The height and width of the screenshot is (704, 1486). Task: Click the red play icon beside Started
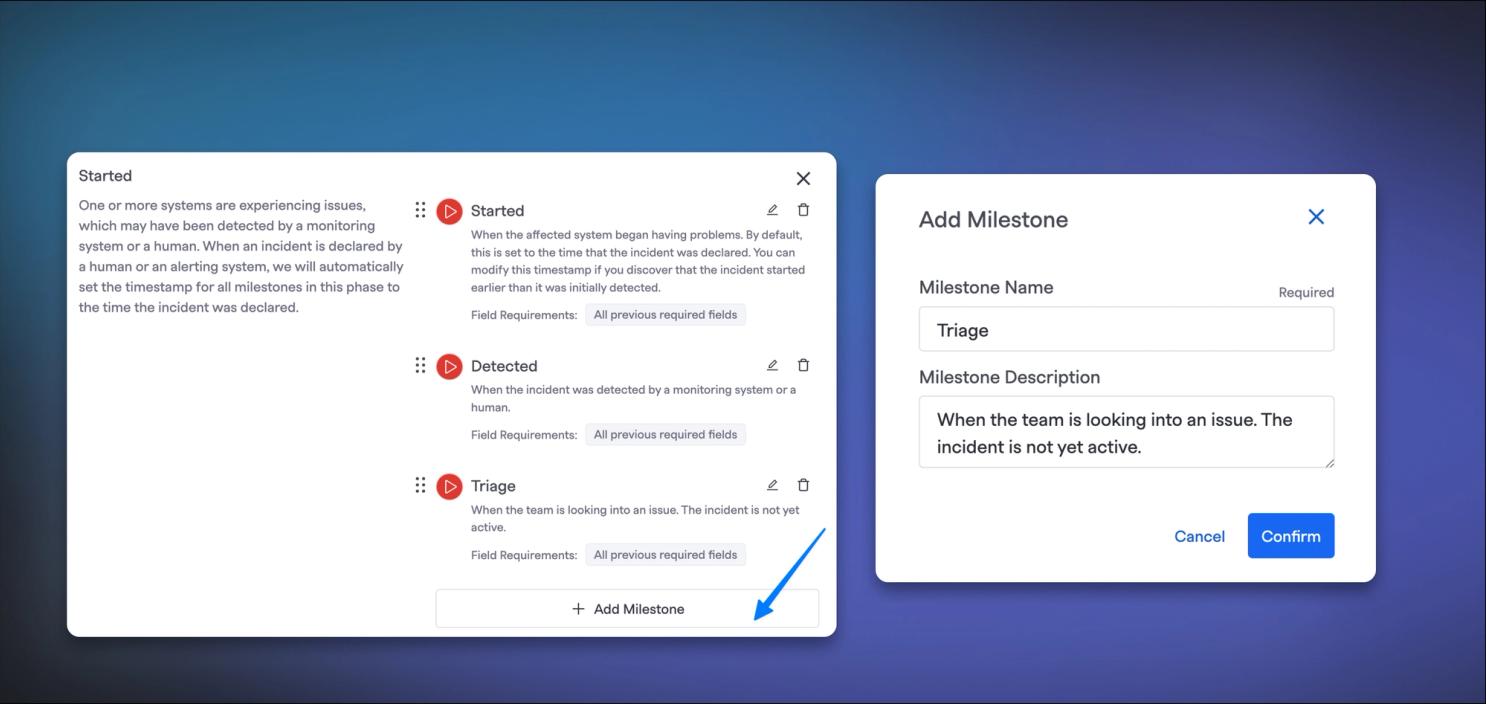point(449,211)
